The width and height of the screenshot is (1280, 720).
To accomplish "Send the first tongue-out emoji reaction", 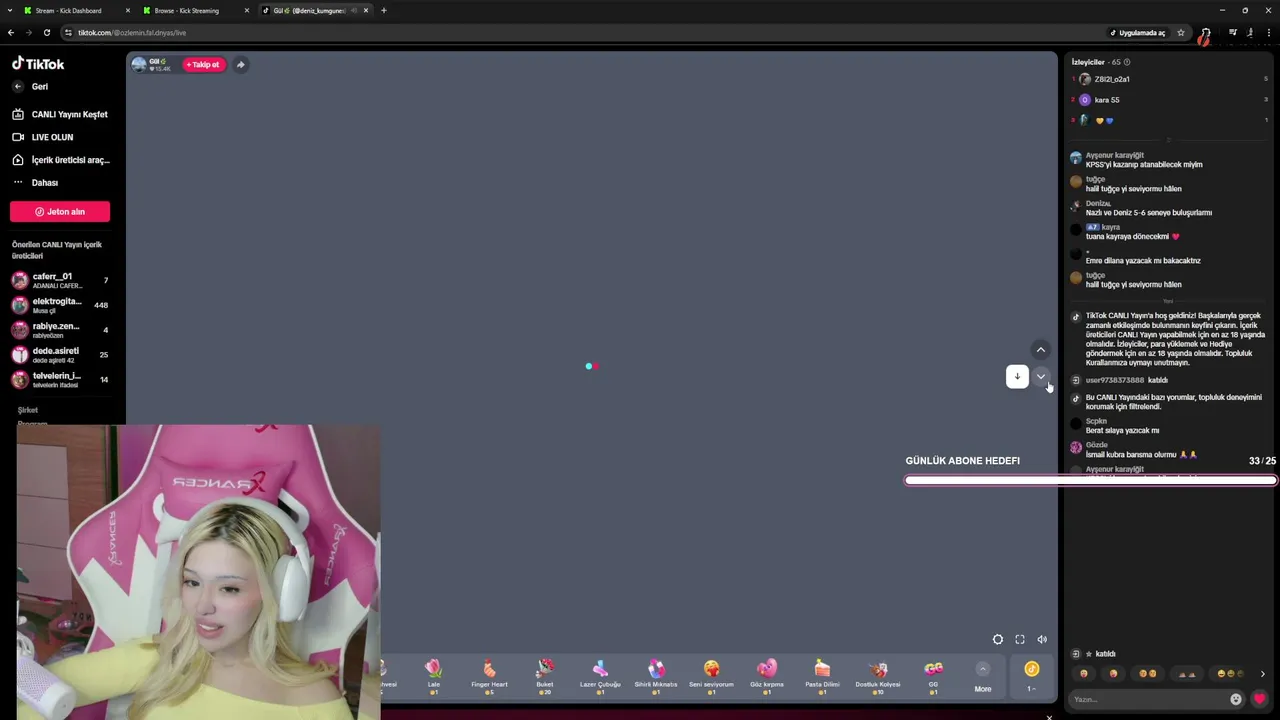I will tap(1084, 674).
